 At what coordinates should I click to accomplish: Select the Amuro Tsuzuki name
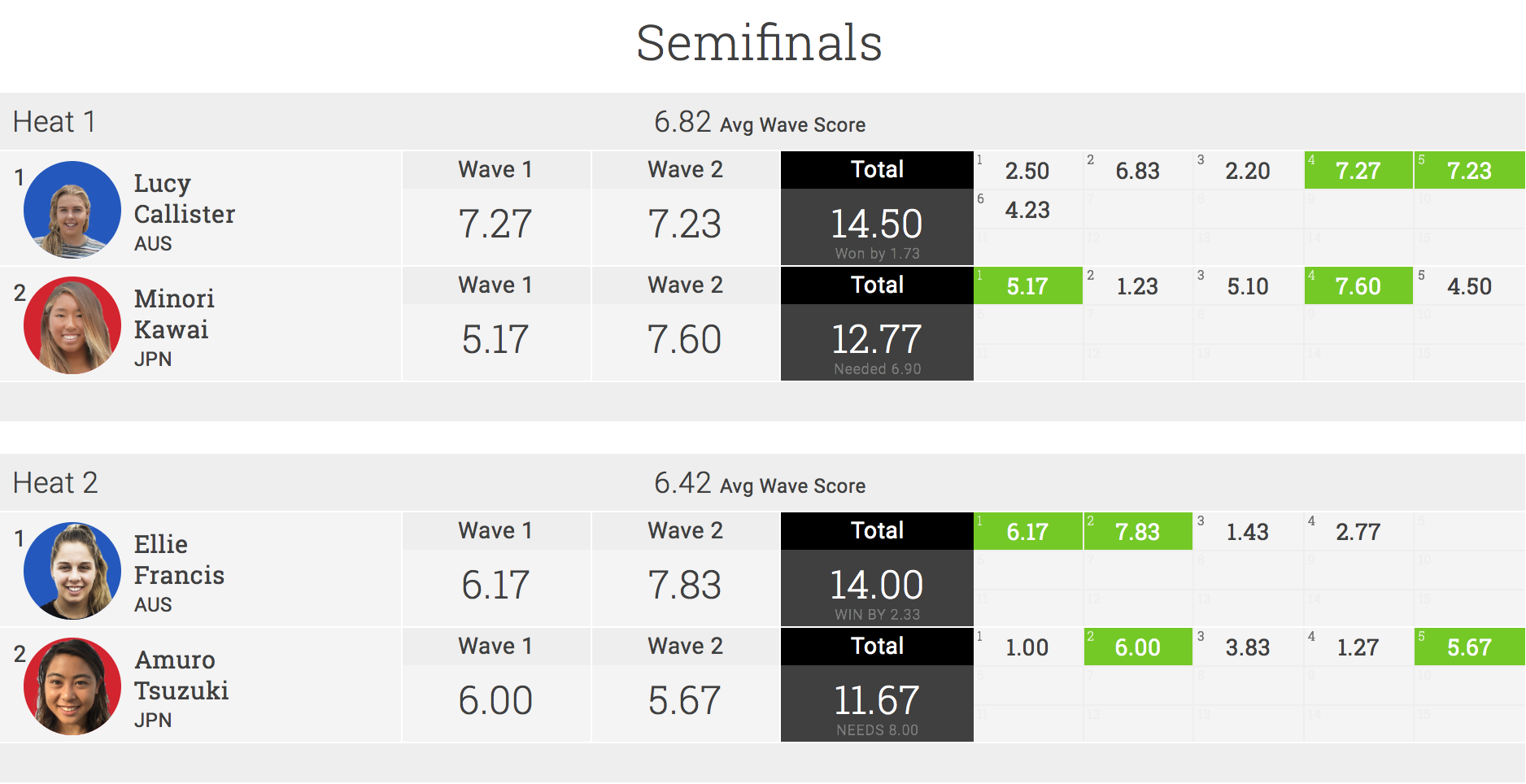(181, 675)
